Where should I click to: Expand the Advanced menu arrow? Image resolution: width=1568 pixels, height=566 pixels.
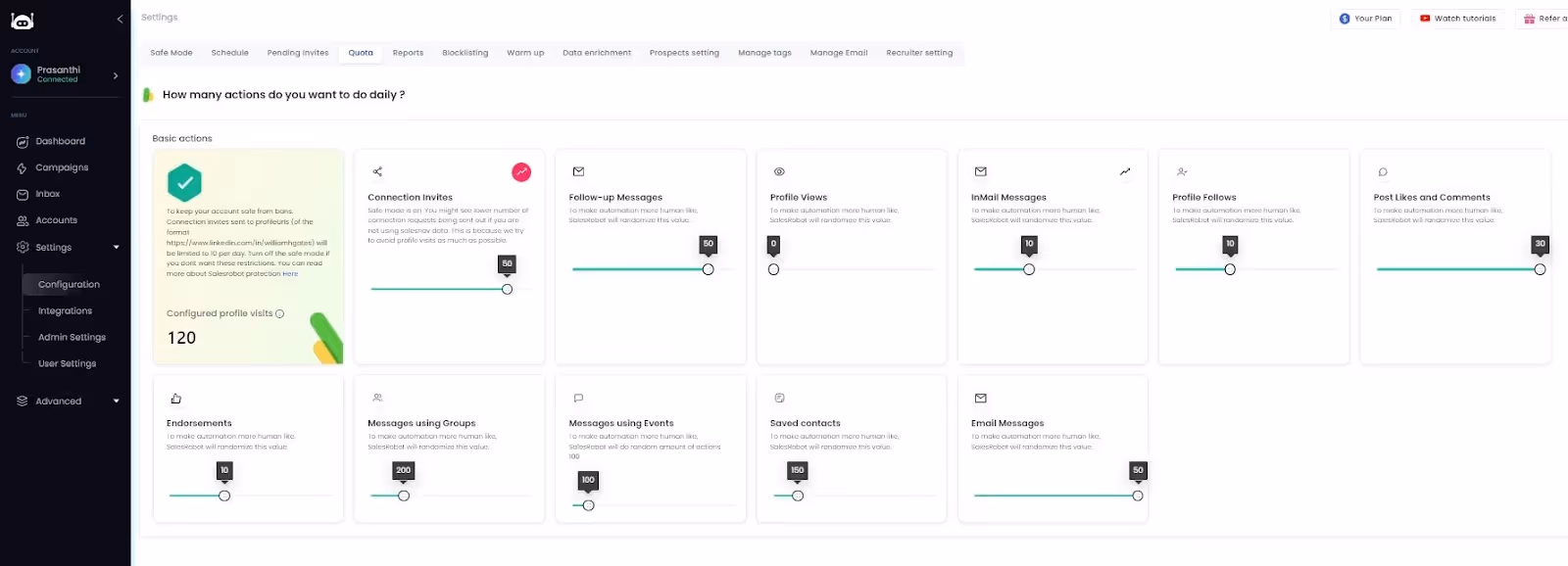tap(116, 401)
